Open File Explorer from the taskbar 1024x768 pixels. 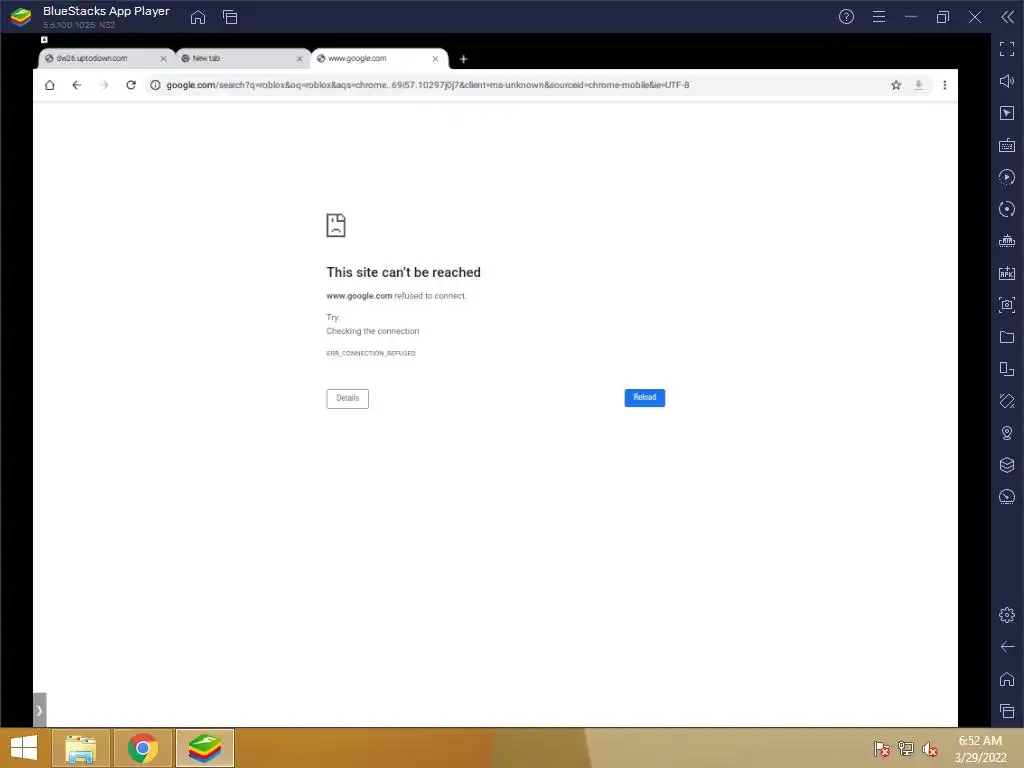pyautogui.click(x=81, y=748)
